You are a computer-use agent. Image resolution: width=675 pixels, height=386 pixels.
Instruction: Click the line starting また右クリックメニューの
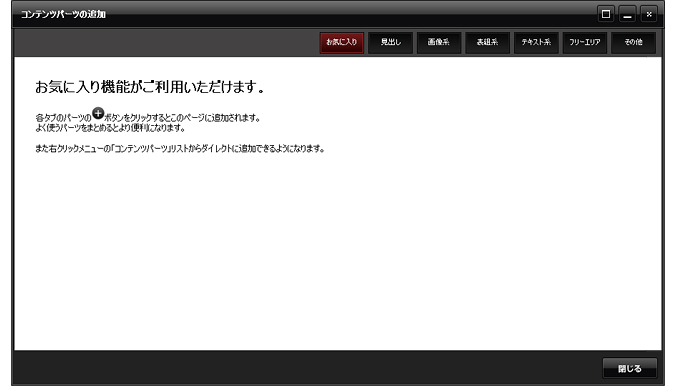[180, 148]
